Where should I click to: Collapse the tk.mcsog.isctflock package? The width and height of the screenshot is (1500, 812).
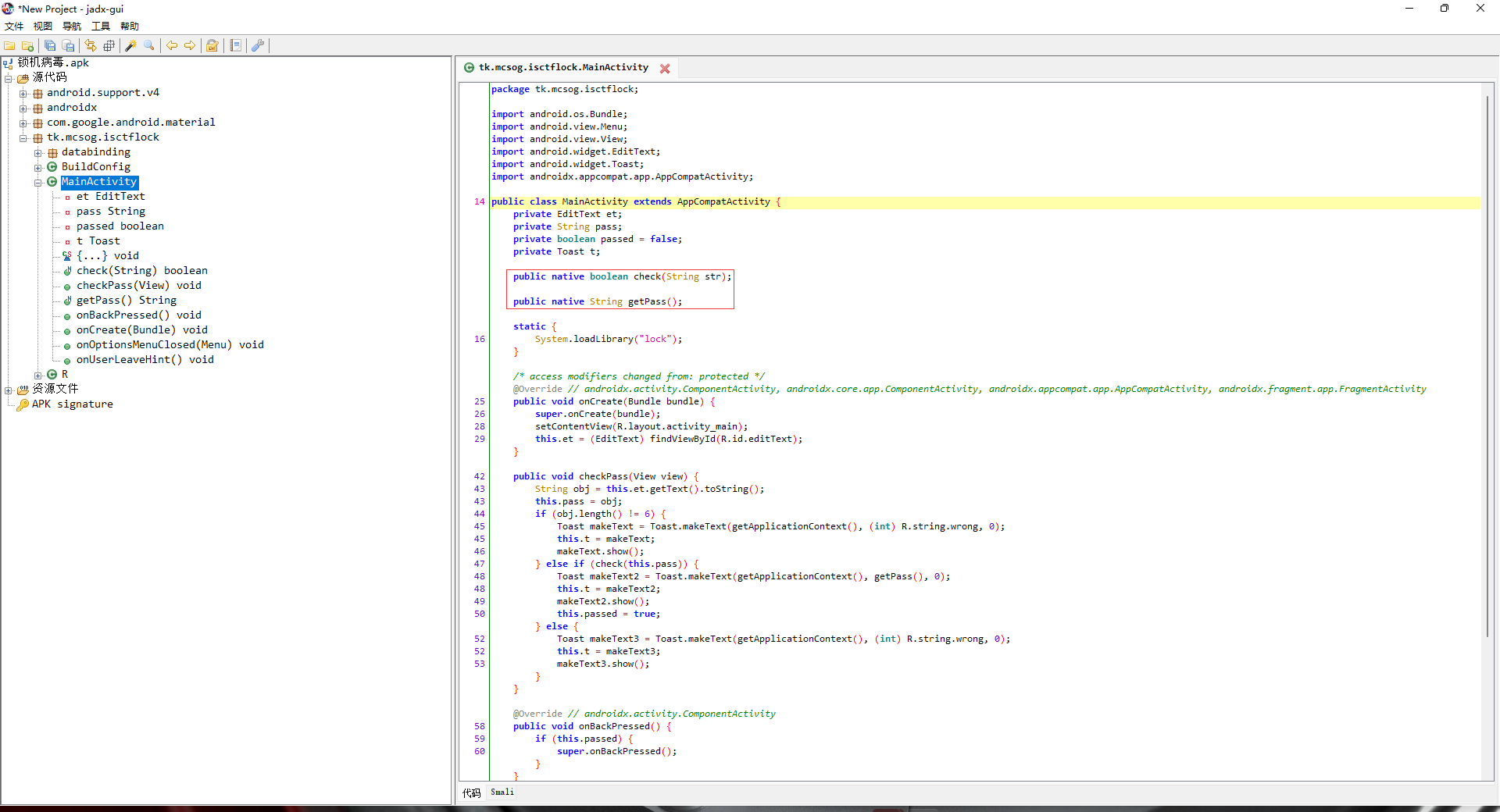23,138
